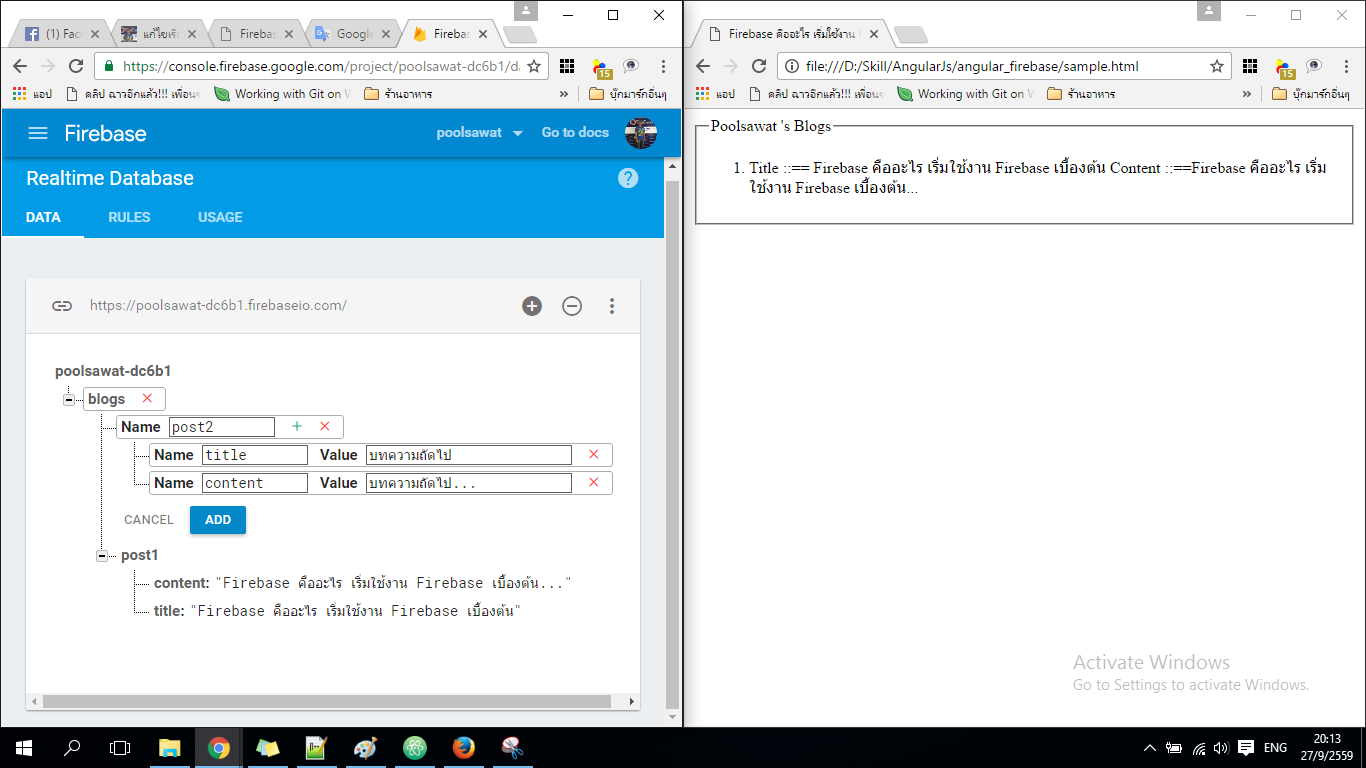This screenshot has width=1366, height=768.
Task: Bookmark sample.html with the star icon
Action: (x=1217, y=66)
